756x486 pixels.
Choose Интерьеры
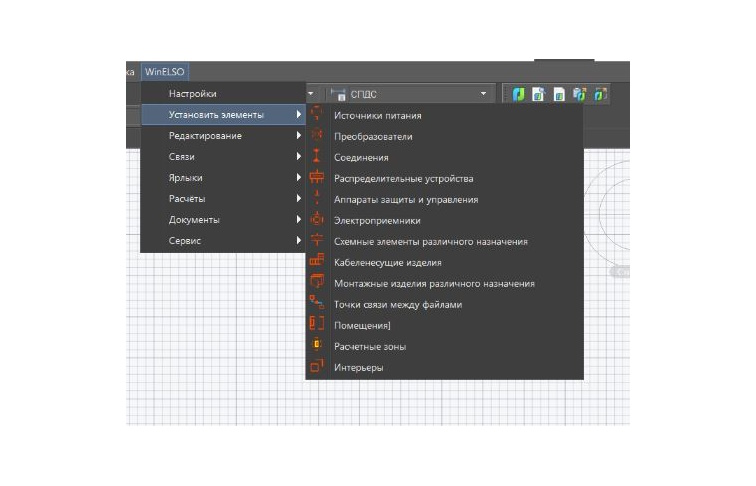(445, 367)
